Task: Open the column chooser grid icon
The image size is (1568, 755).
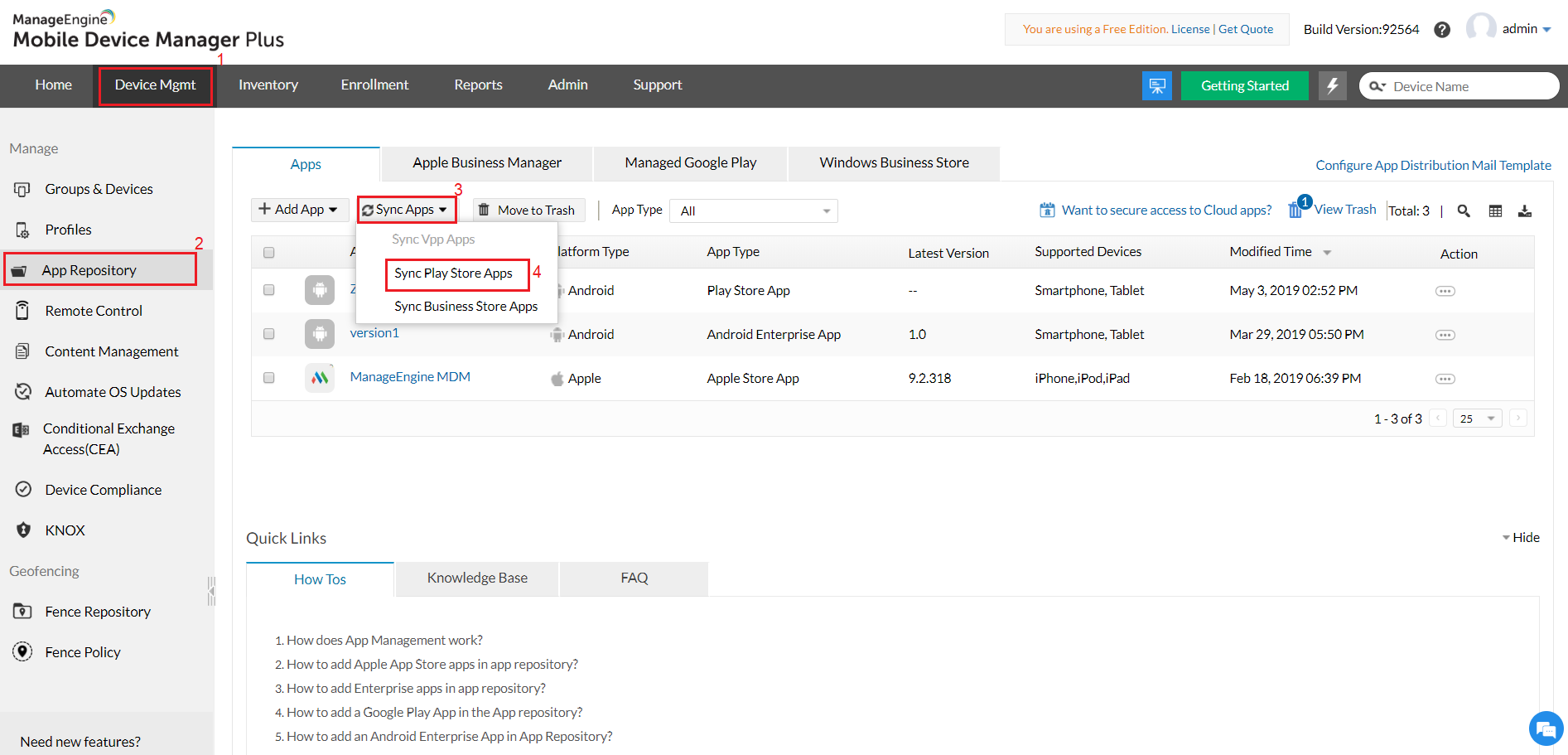Action: click(x=1495, y=211)
